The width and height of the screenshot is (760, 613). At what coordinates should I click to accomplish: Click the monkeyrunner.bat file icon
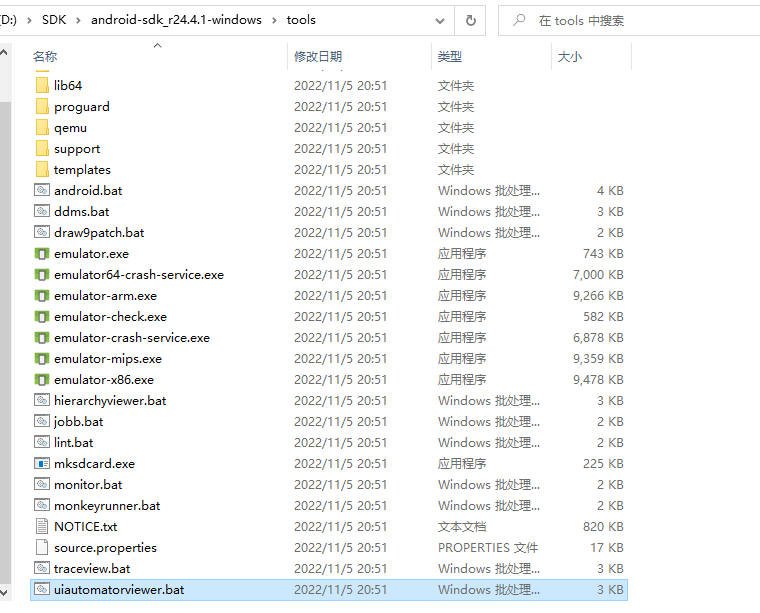click(42, 505)
